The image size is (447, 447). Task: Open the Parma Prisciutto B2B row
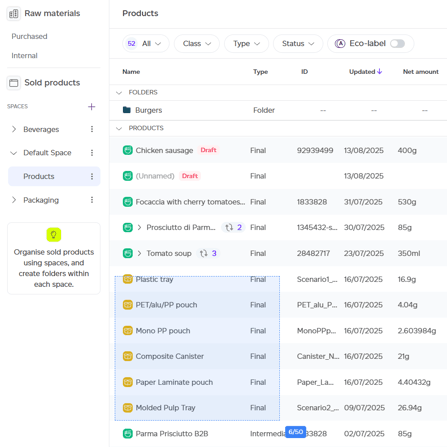278,434
